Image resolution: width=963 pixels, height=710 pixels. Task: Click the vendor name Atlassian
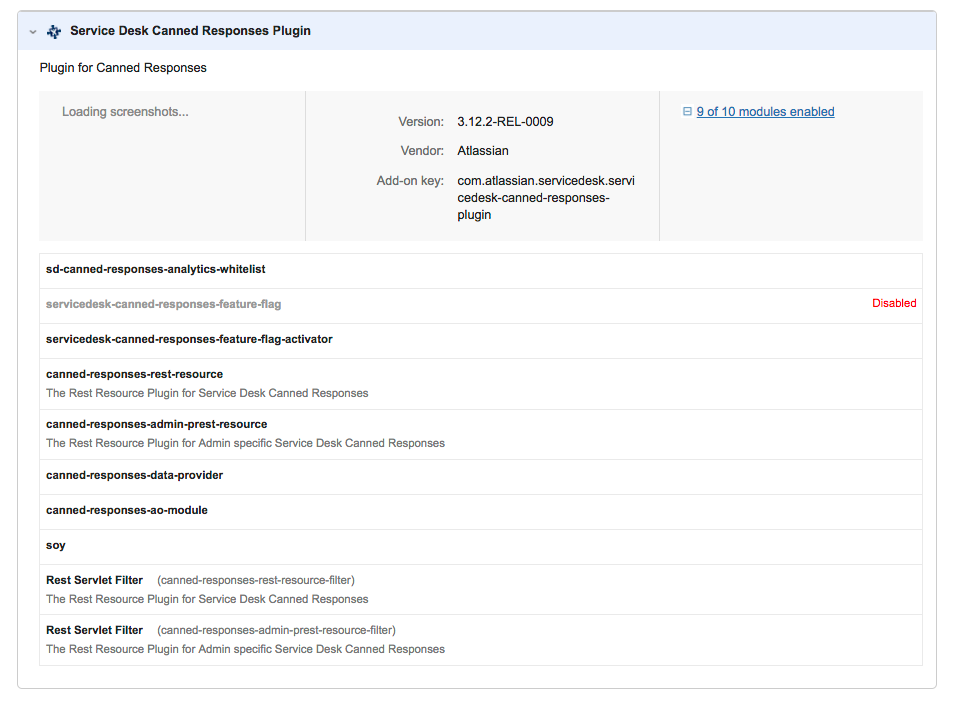pyautogui.click(x=483, y=151)
